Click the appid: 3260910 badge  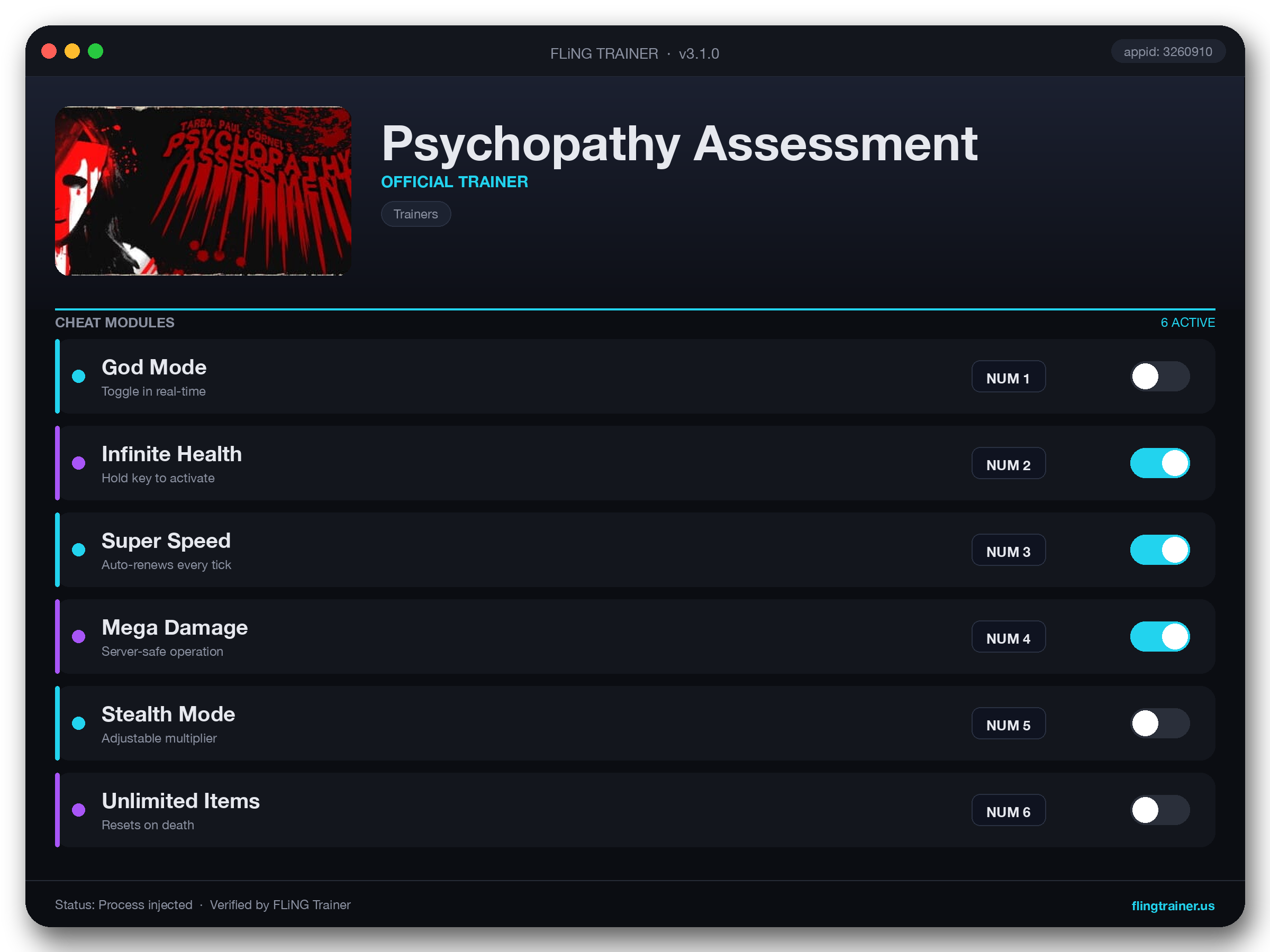tap(1168, 52)
